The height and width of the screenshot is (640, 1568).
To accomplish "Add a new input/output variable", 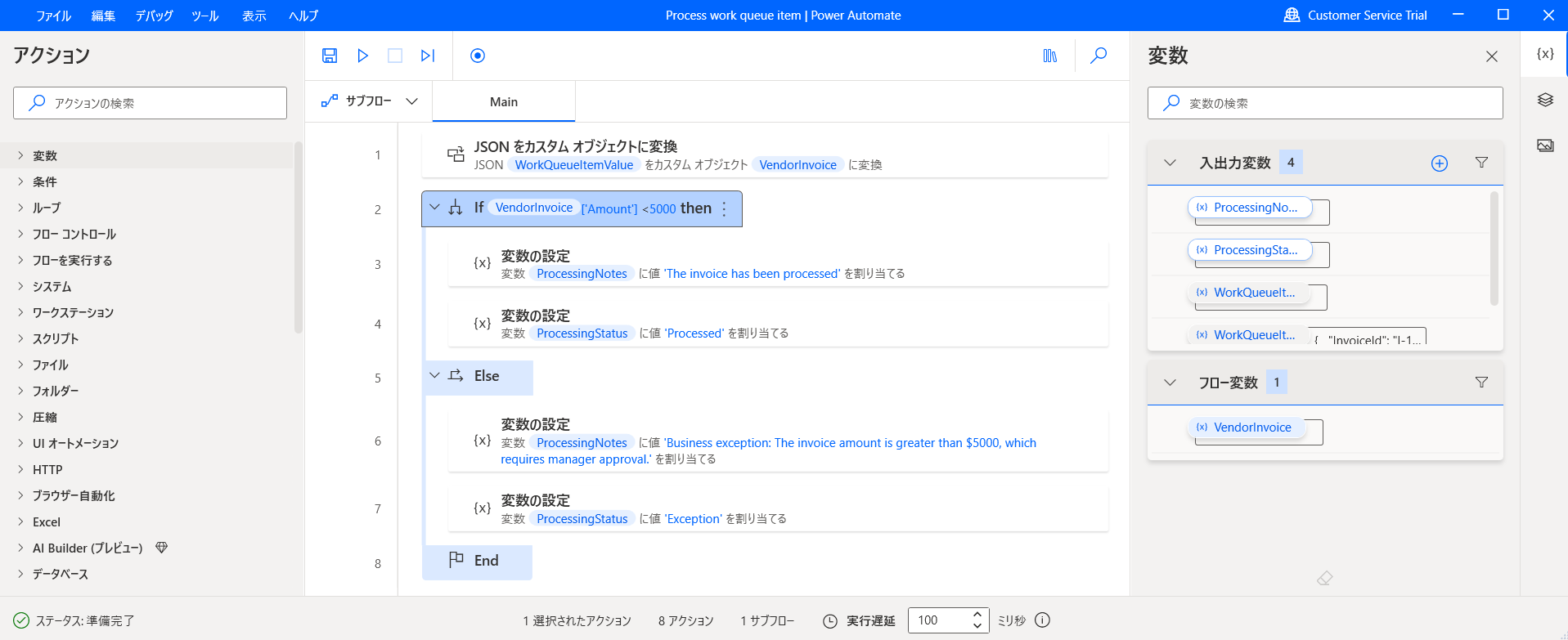I will click(x=1440, y=163).
